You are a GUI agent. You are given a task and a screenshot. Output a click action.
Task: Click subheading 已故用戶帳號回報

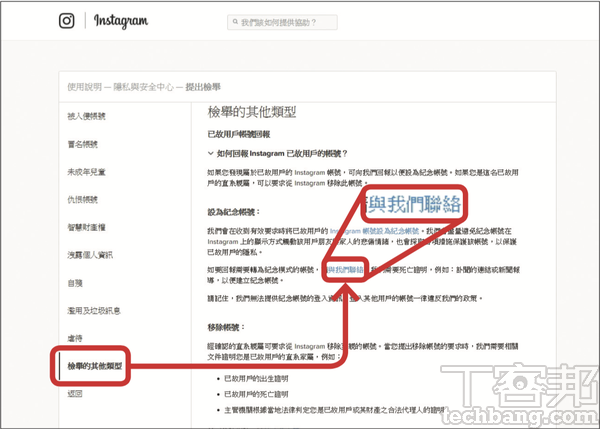pyautogui.click(x=239, y=134)
